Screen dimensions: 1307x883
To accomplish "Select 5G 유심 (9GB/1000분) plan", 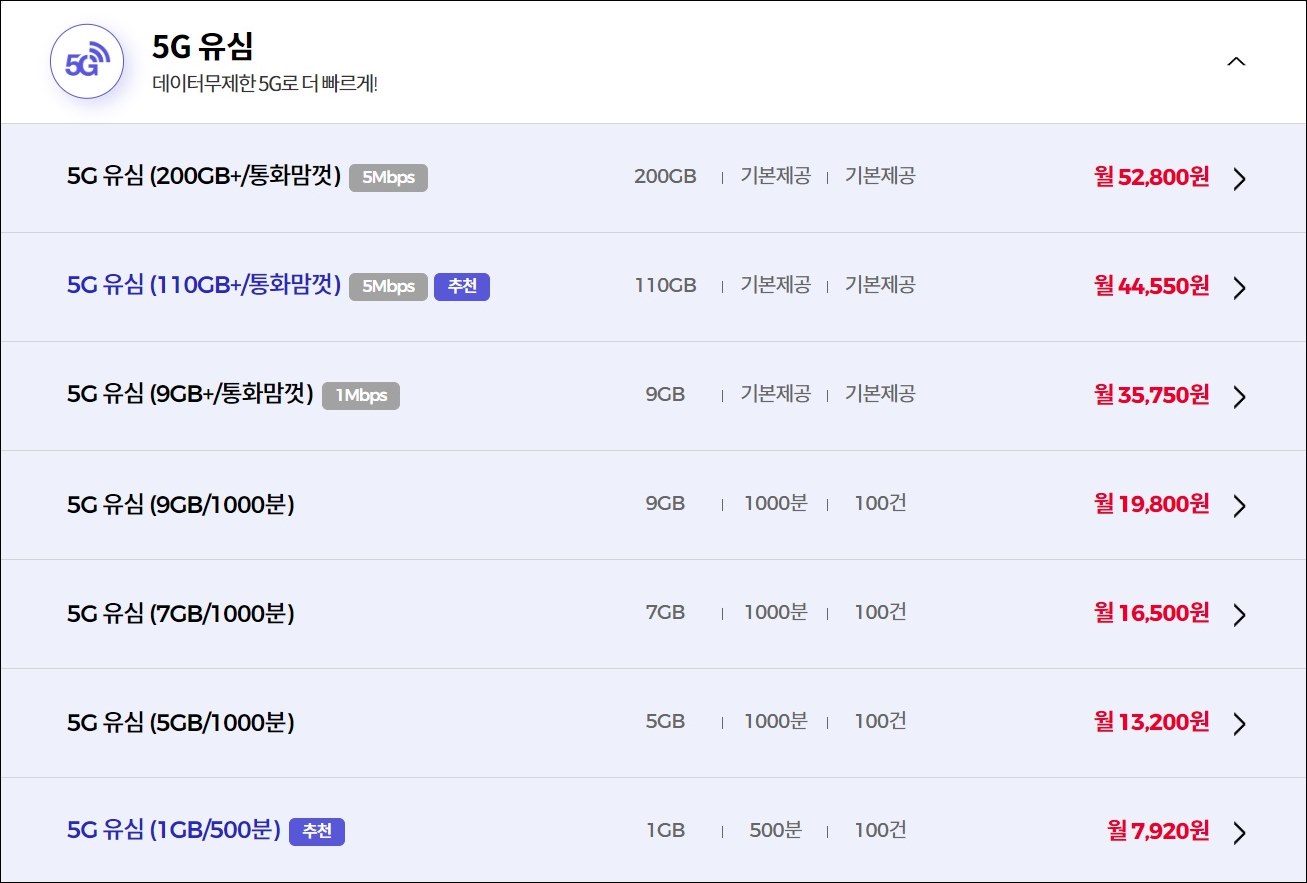I will point(181,504).
